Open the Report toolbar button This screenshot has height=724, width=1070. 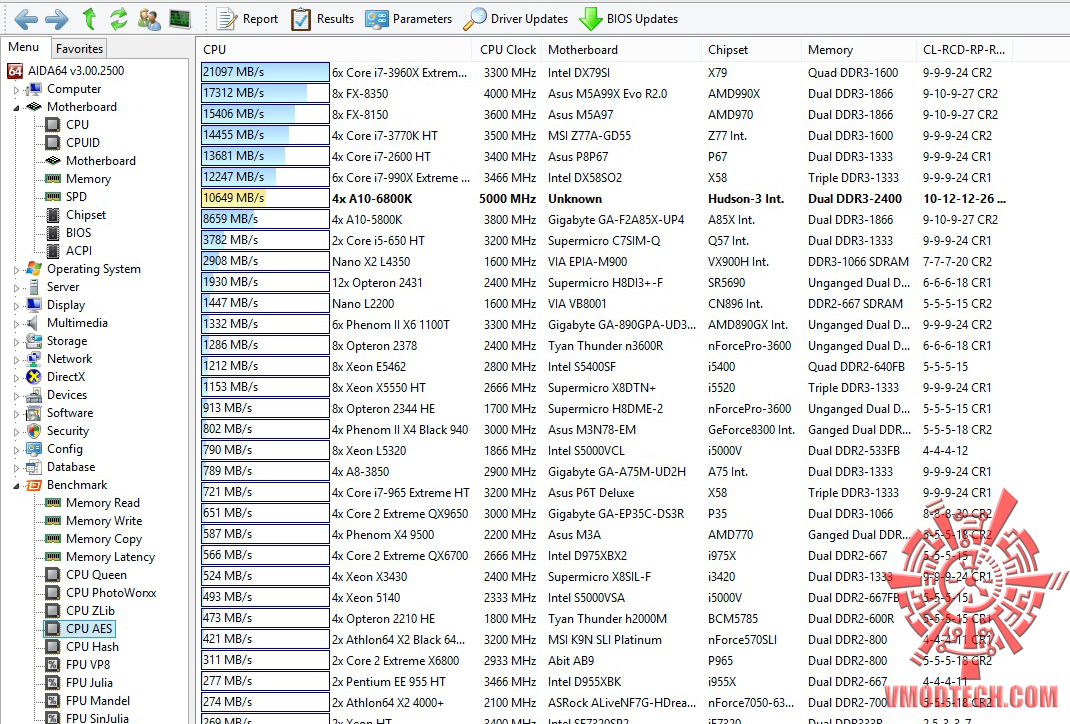(x=247, y=19)
